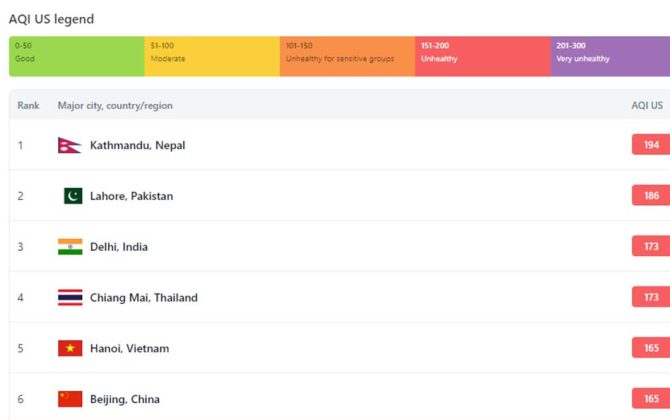Click Lahore's AQI 186 badge
The image size is (670, 420).
tap(651, 196)
